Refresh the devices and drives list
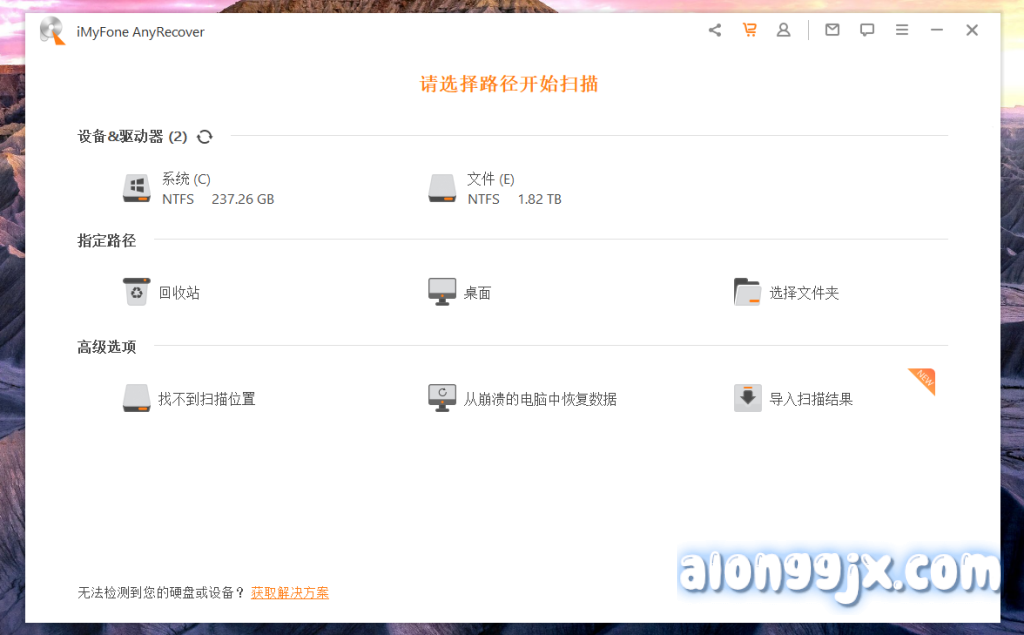 (205, 136)
